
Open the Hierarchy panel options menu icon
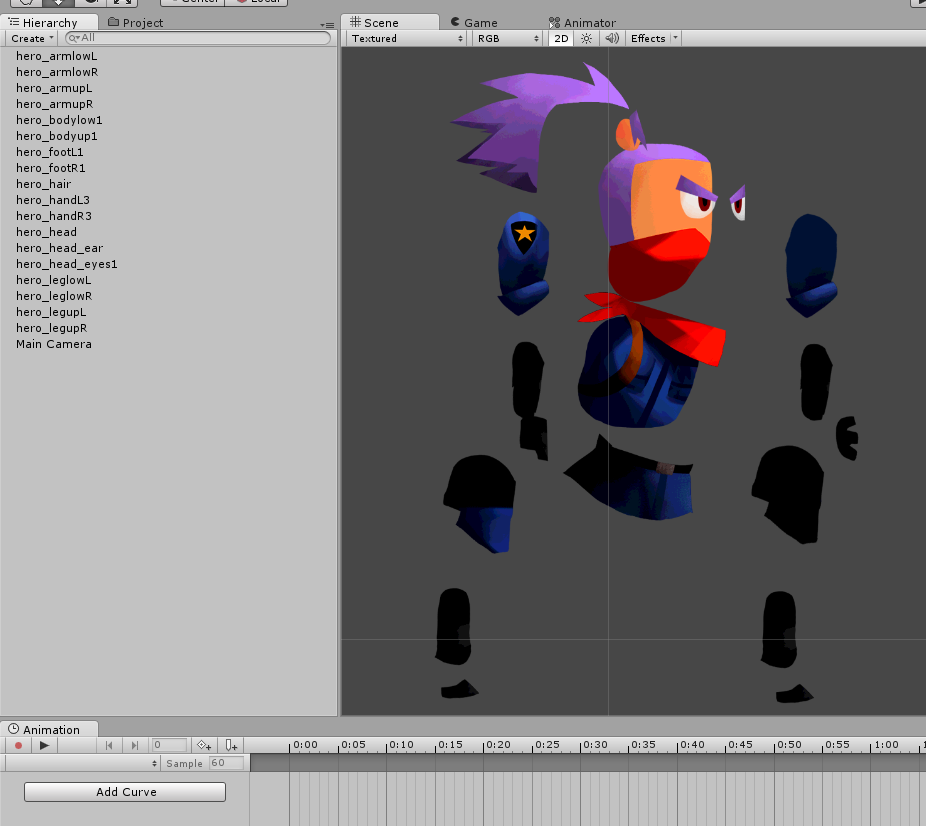pos(327,25)
